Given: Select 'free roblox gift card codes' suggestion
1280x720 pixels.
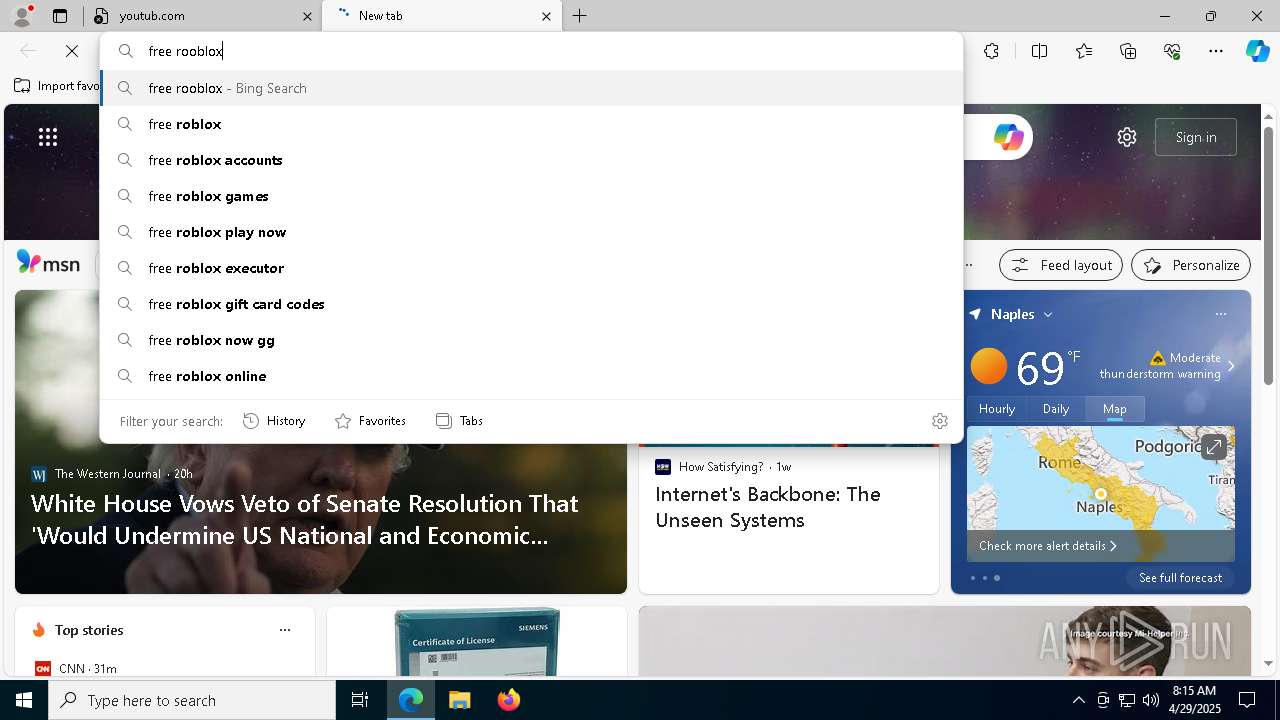Looking at the screenshot, I should 531,304.
